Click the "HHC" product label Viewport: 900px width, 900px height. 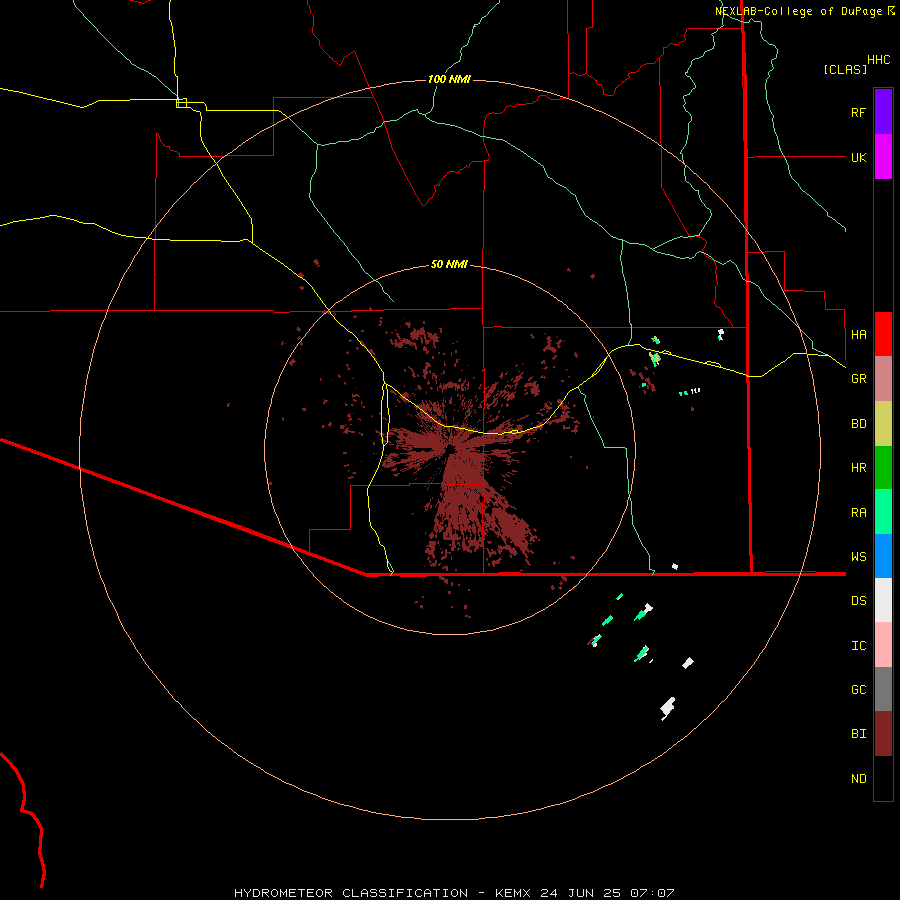[879, 60]
